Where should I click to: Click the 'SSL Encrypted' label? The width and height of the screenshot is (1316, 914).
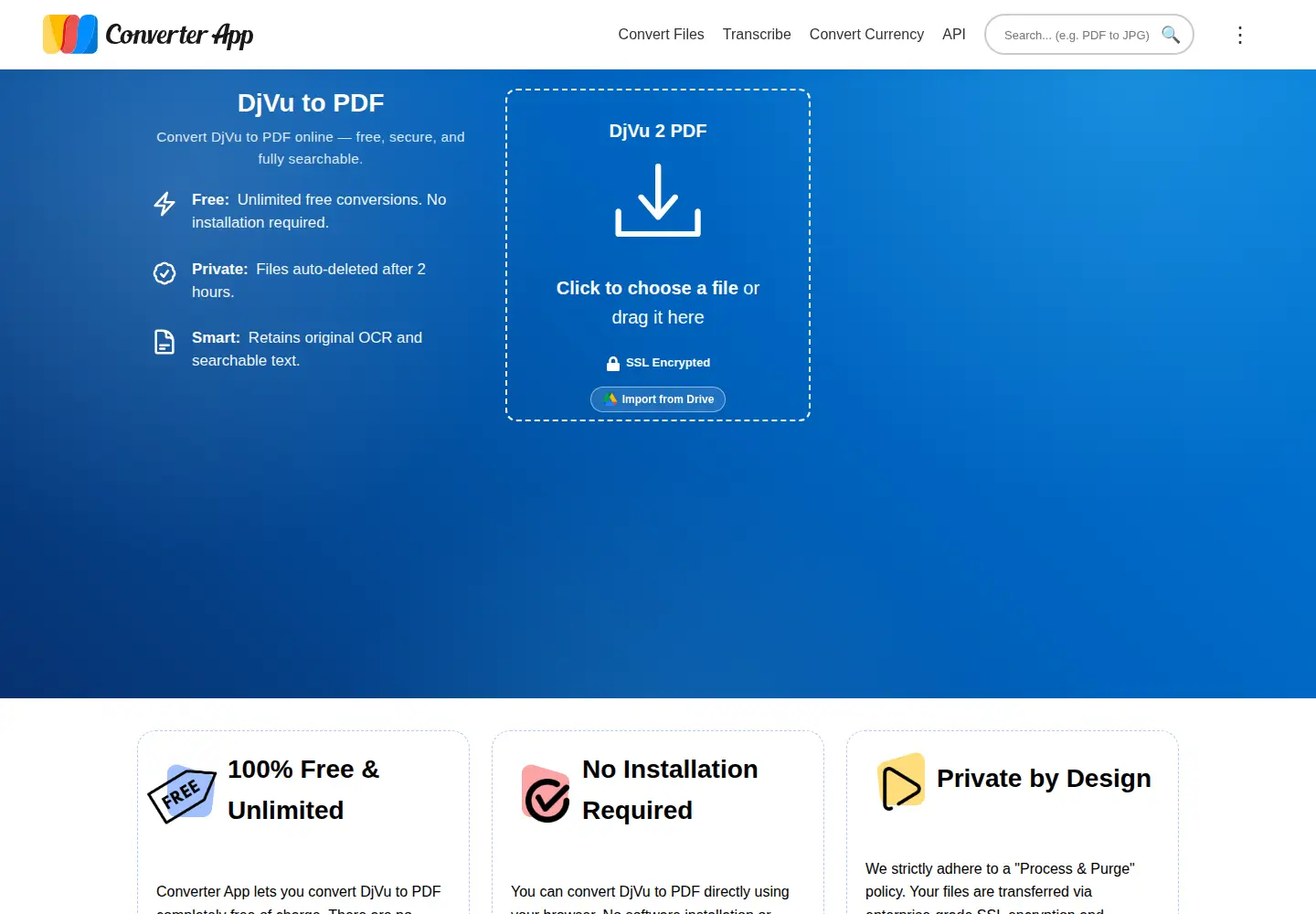[x=668, y=363]
